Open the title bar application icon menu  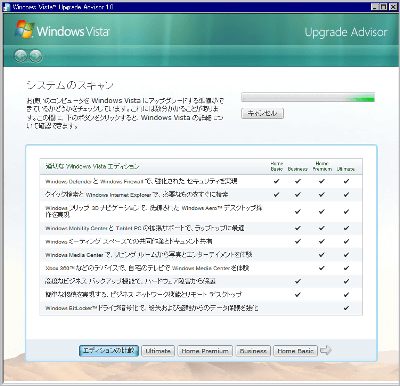7,7
